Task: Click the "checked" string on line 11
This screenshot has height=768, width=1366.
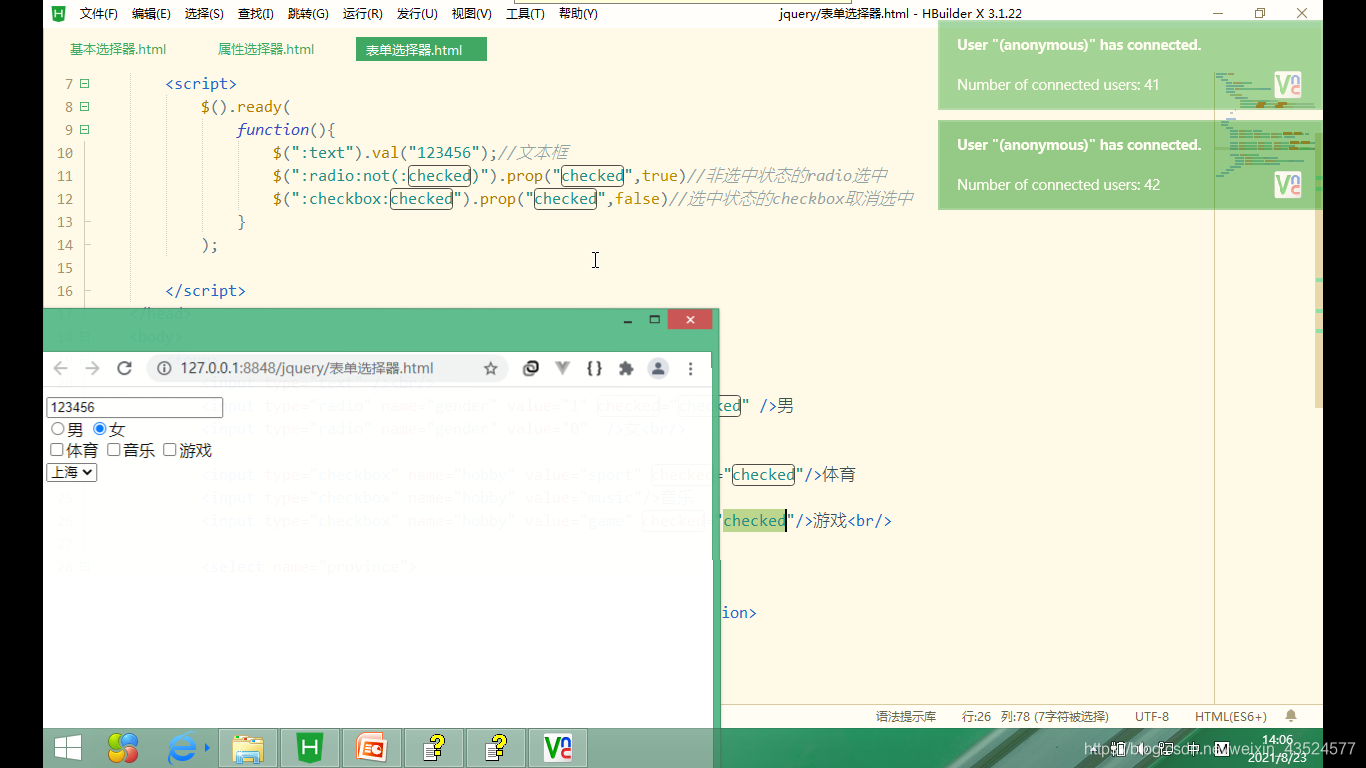Action: [592, 176]
